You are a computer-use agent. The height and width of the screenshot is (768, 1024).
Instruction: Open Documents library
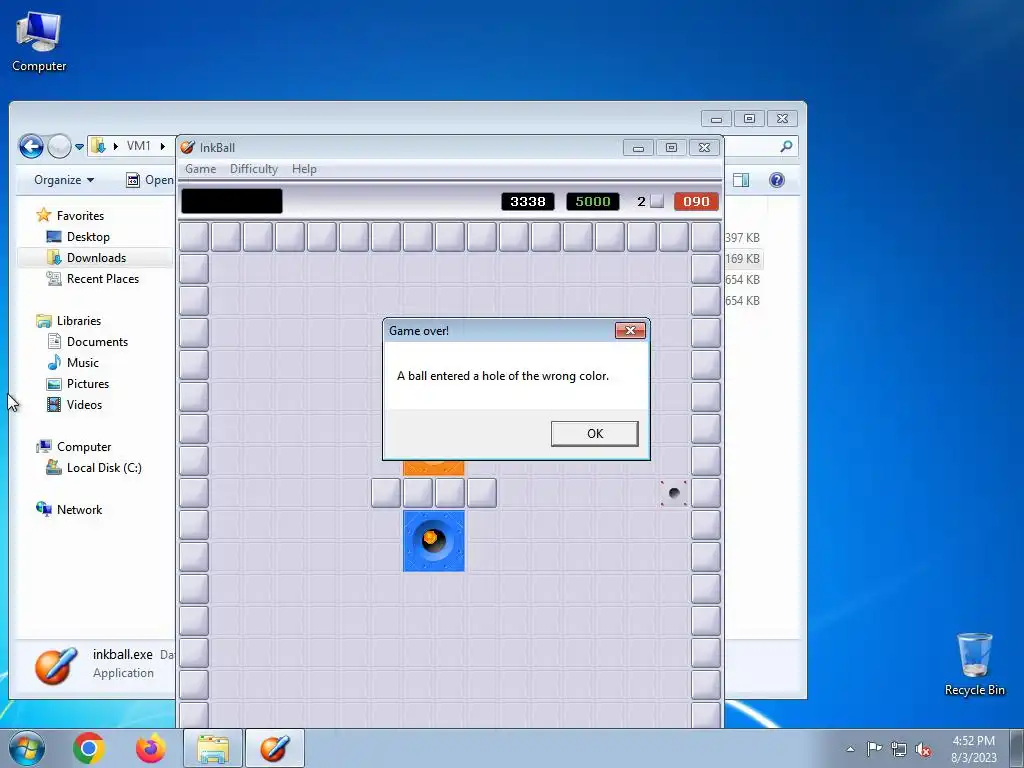[97, 342]
